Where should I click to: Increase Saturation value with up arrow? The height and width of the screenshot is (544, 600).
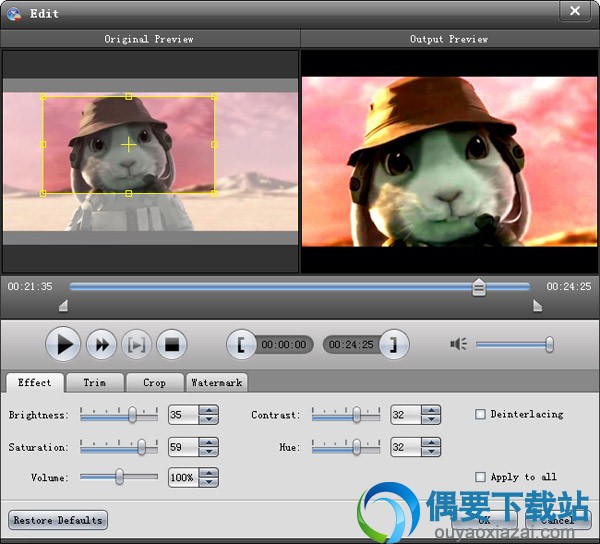(x=209, y=443)
